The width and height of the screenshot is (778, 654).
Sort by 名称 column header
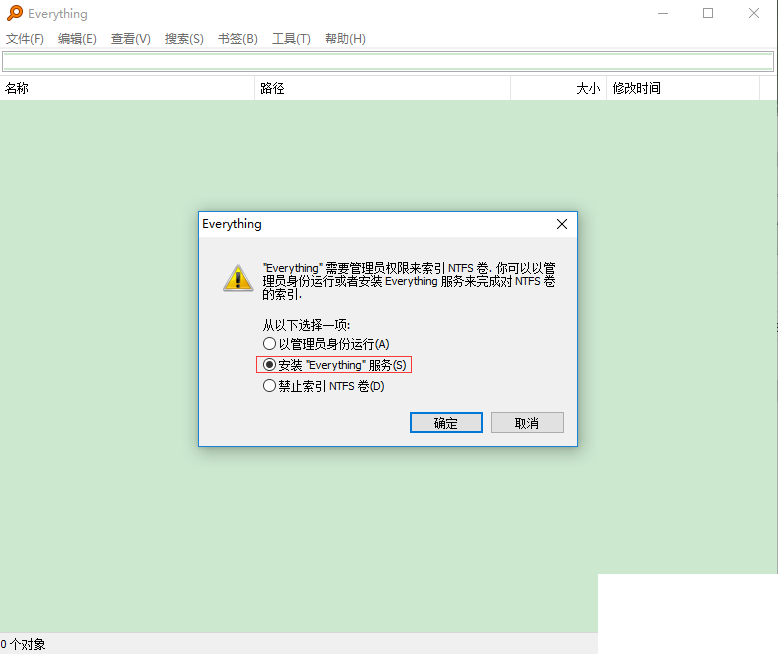tap(127, 88)
